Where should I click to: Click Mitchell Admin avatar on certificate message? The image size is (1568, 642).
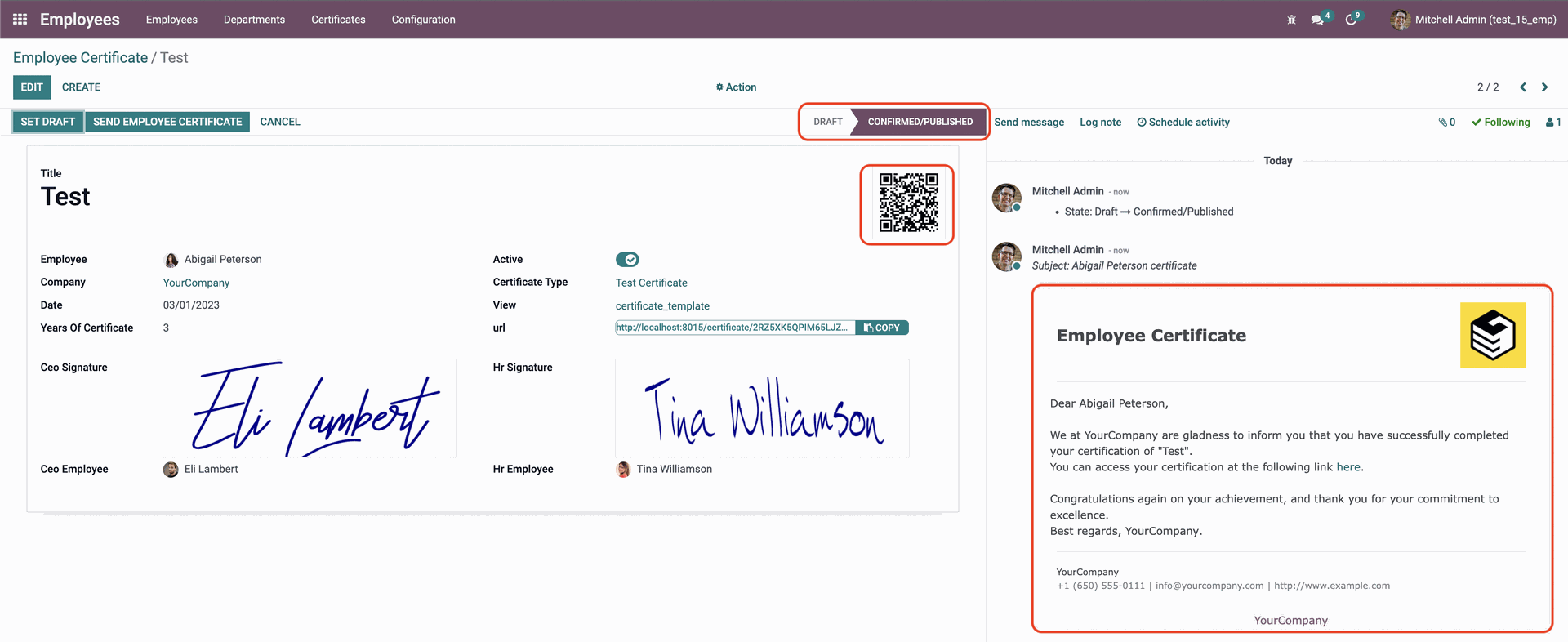[1007, 256]
